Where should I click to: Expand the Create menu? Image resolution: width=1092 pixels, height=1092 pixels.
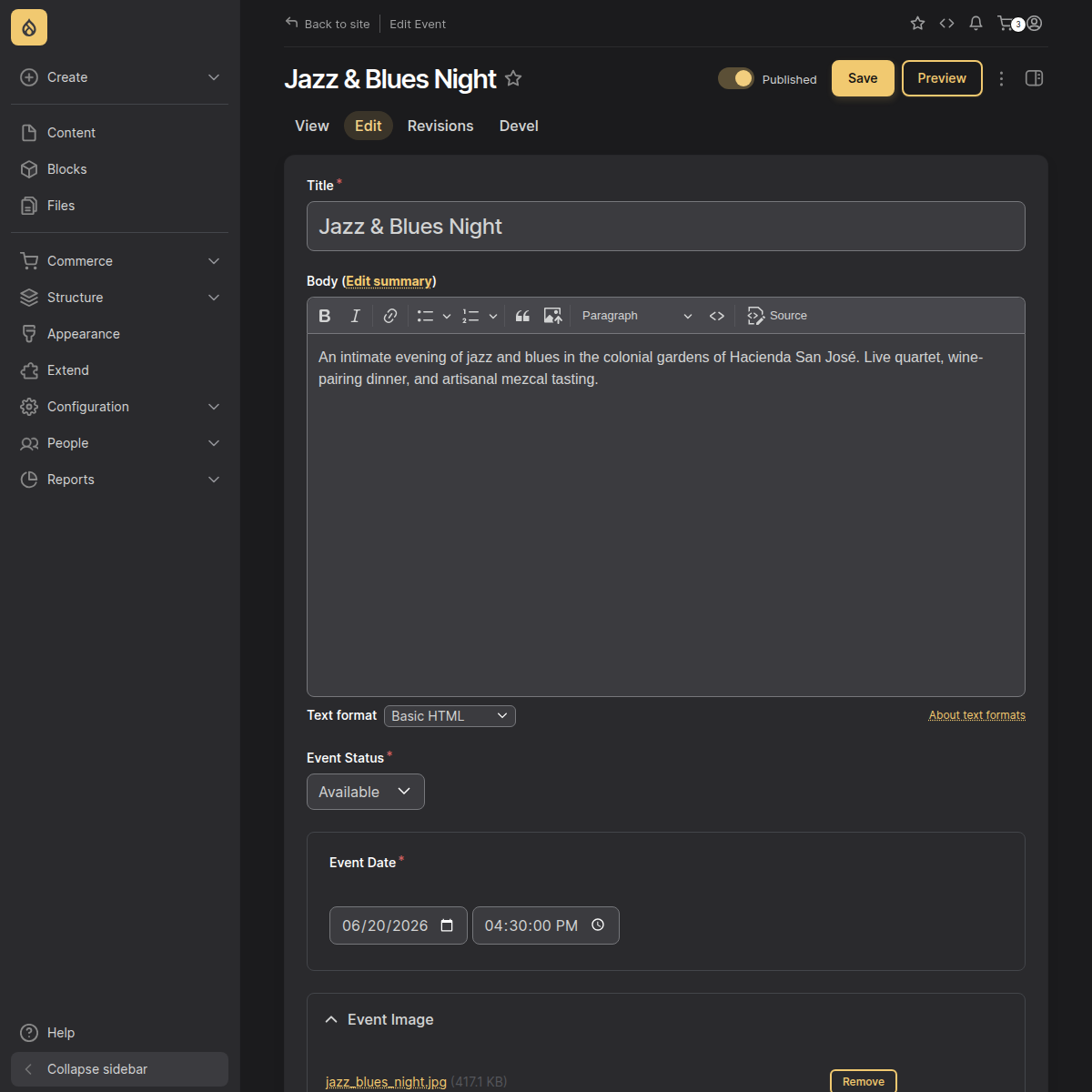tap(119, 77)
